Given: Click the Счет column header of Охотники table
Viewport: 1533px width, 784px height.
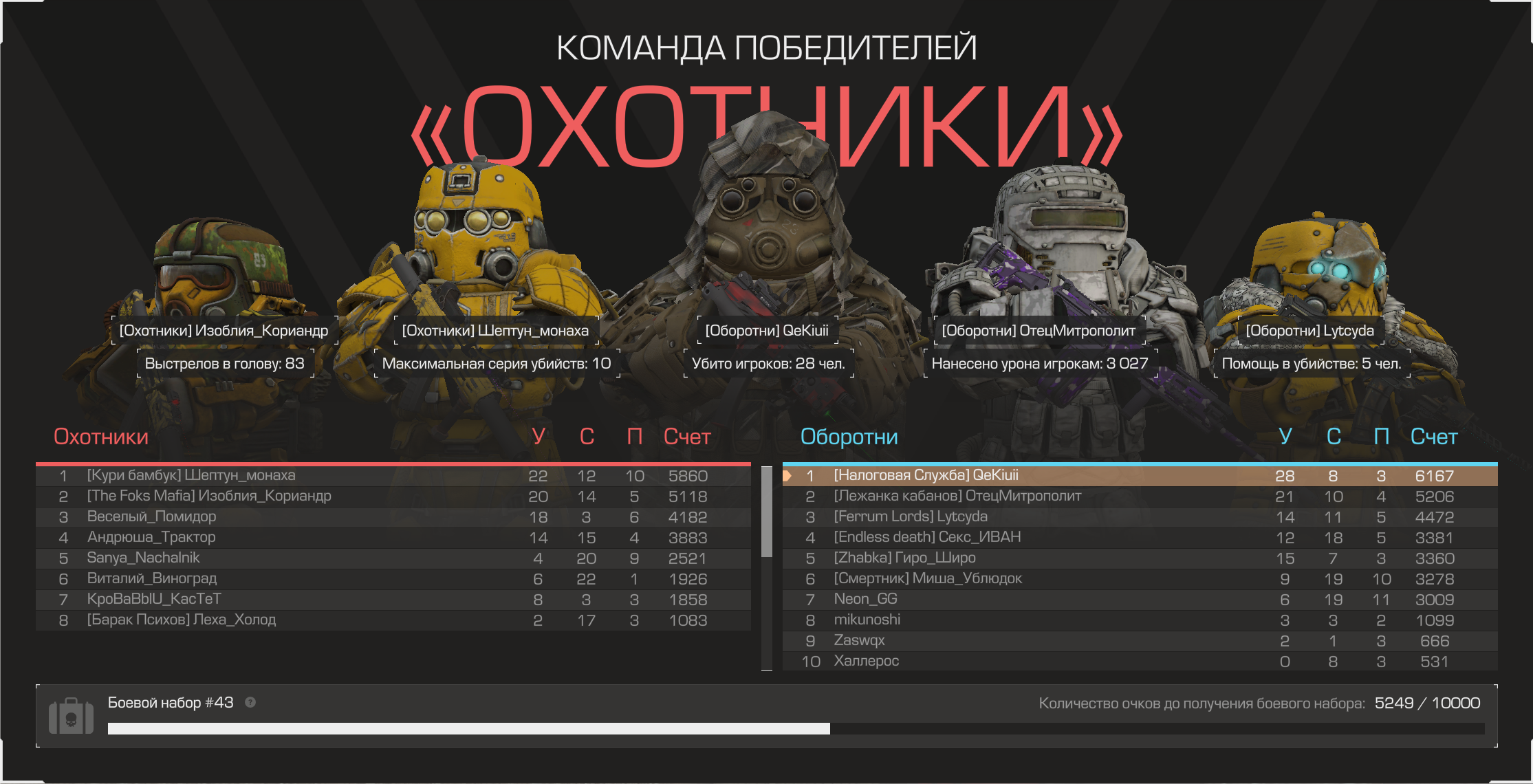Looking at the screenshot, I should point(687,437).
